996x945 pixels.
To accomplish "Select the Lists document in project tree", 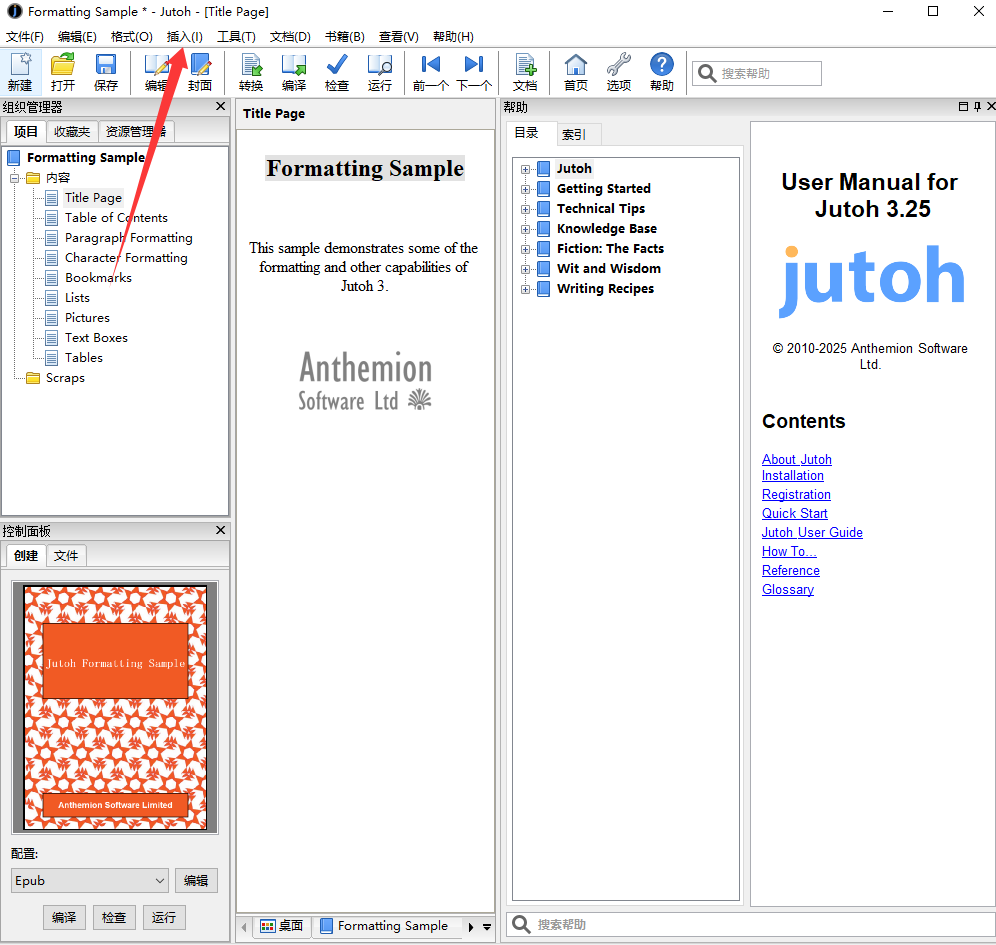I will tap(77, 298).
